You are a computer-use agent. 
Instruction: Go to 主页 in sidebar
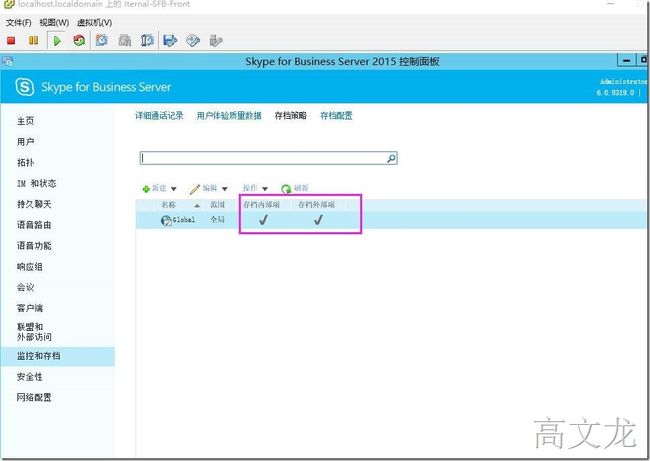tap(25, 121)
